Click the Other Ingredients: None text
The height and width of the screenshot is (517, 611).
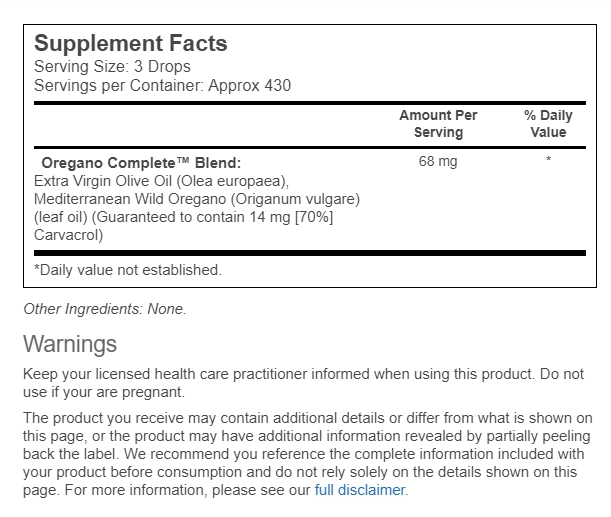[x=105, y=309]
